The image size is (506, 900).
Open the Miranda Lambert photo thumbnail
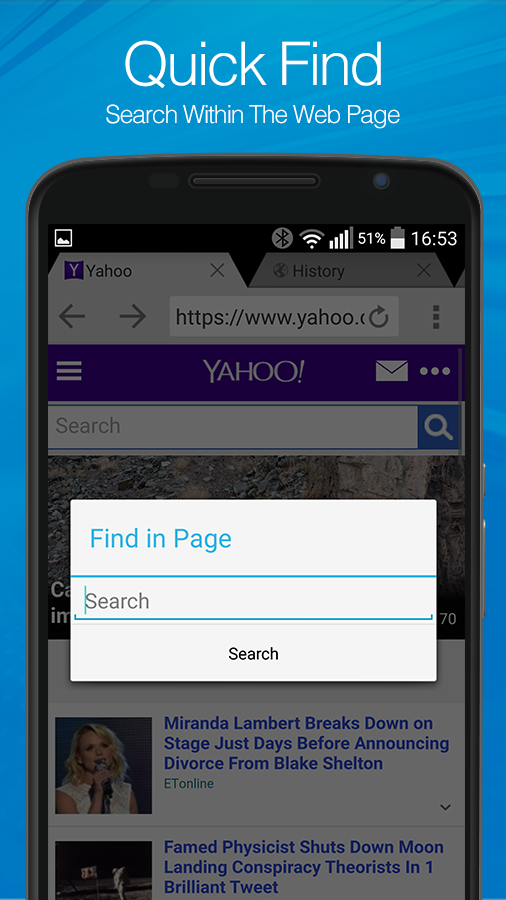click(x=103, y=765)
